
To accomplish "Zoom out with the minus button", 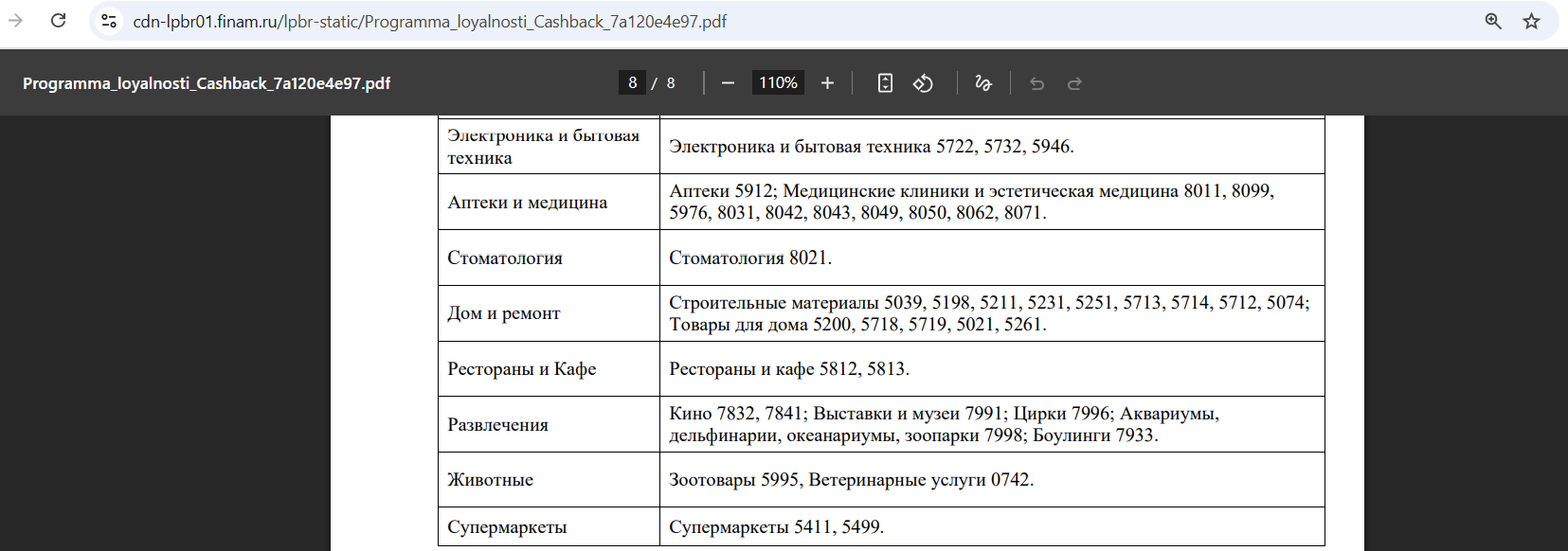I will (728, 83).
